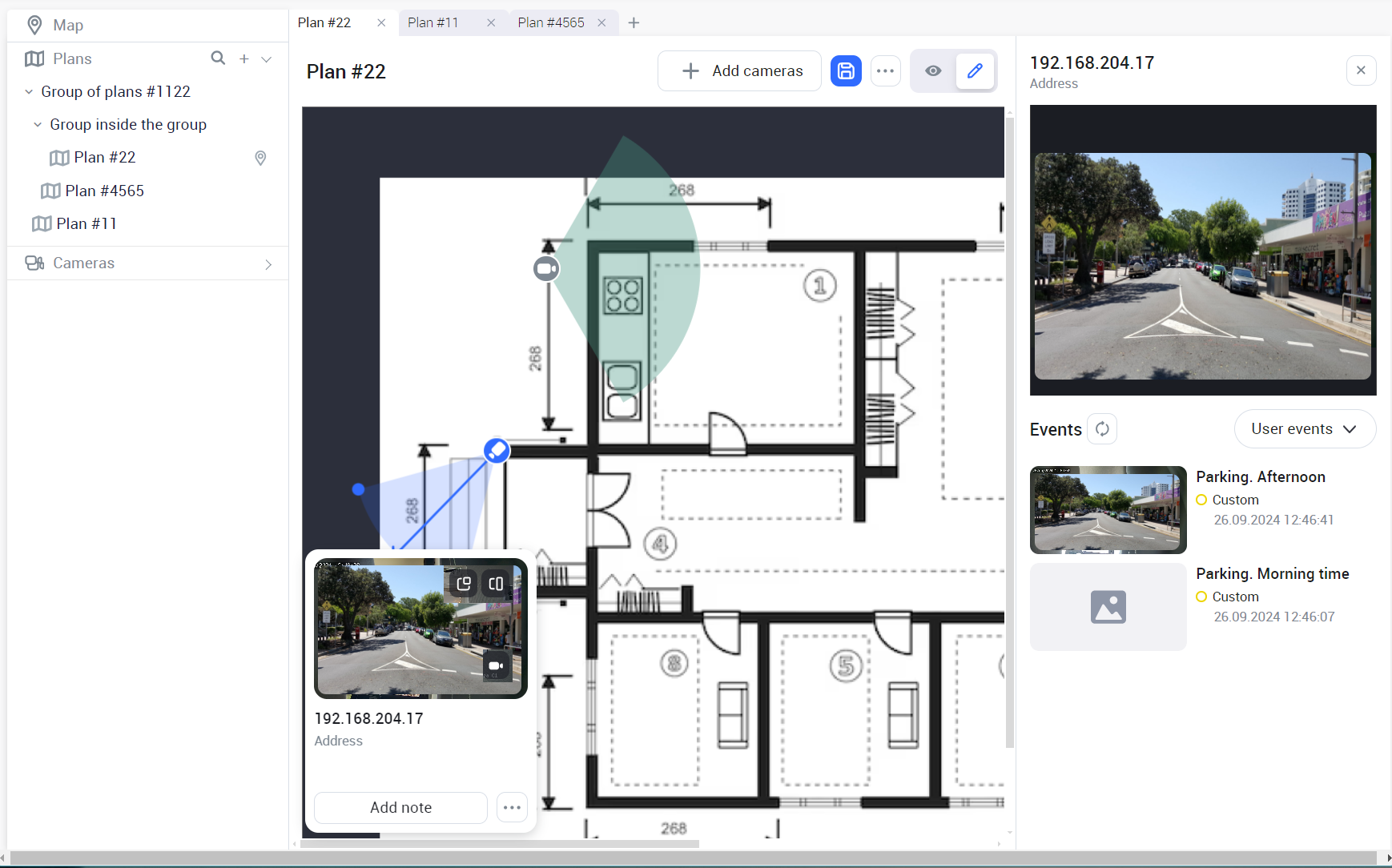Select the gray camera marker on plan

point(546,269)
